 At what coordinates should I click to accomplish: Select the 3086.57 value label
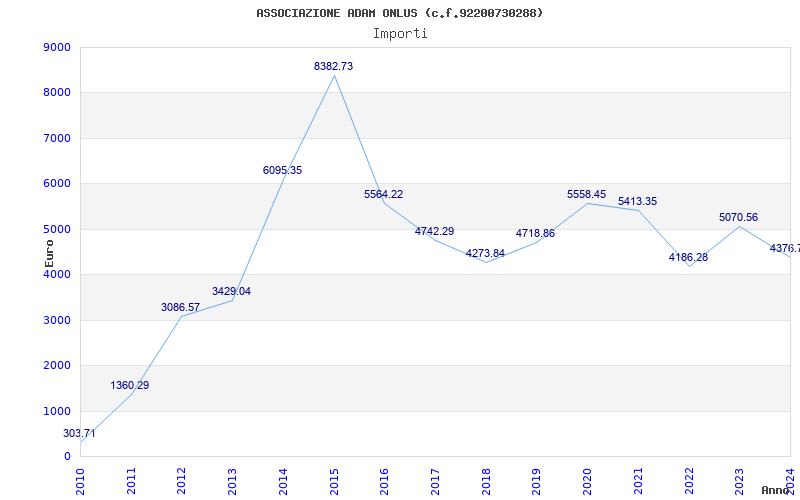click(x=181, y=307)
